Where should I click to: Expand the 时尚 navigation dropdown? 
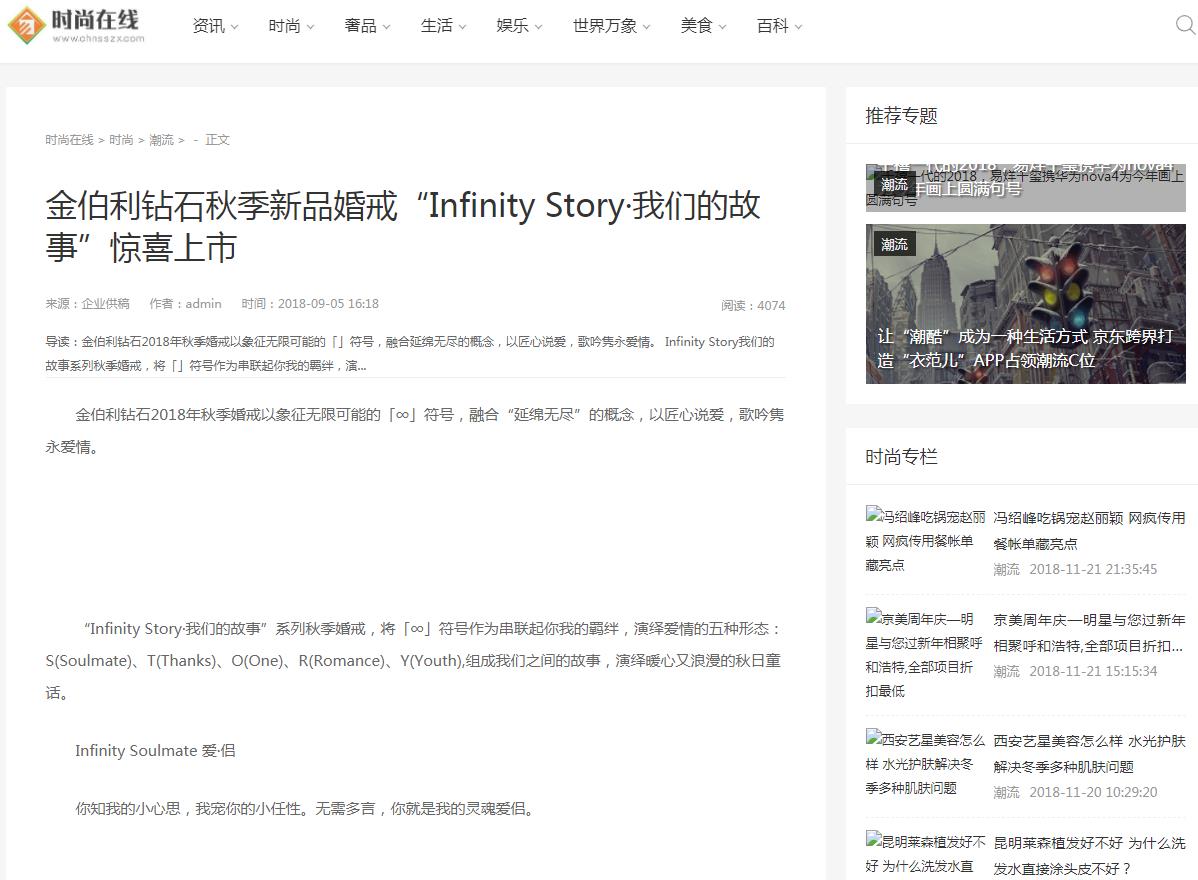pyautogui.click(x=291, y=26)
